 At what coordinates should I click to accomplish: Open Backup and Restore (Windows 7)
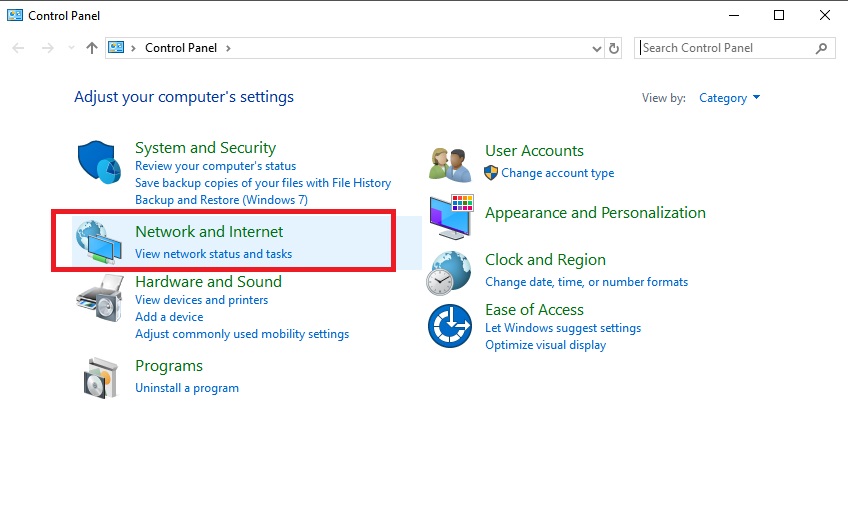point(221,200)
